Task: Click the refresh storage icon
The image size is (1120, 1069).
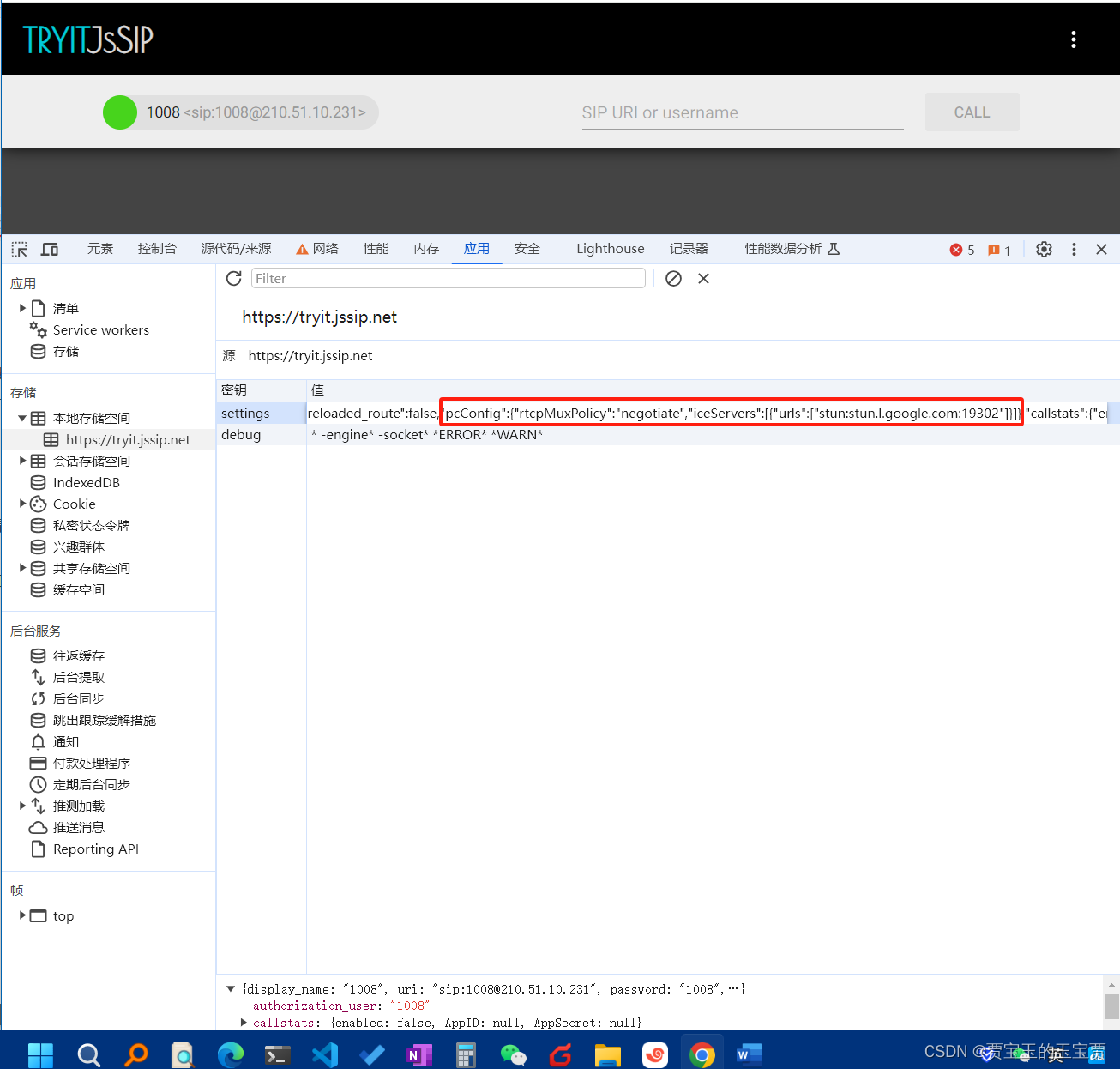Action: point(233,278)
